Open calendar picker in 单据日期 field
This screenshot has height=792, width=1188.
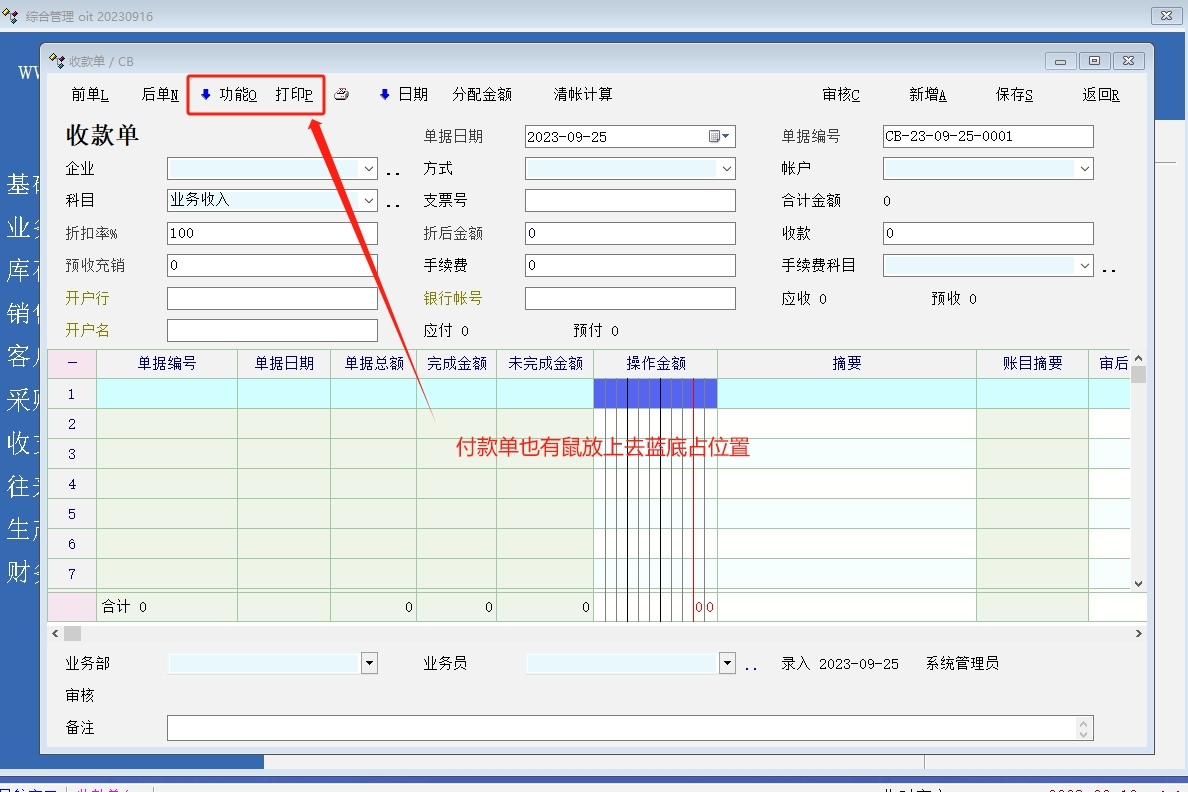pyautogui.click(x=720, y=136)
